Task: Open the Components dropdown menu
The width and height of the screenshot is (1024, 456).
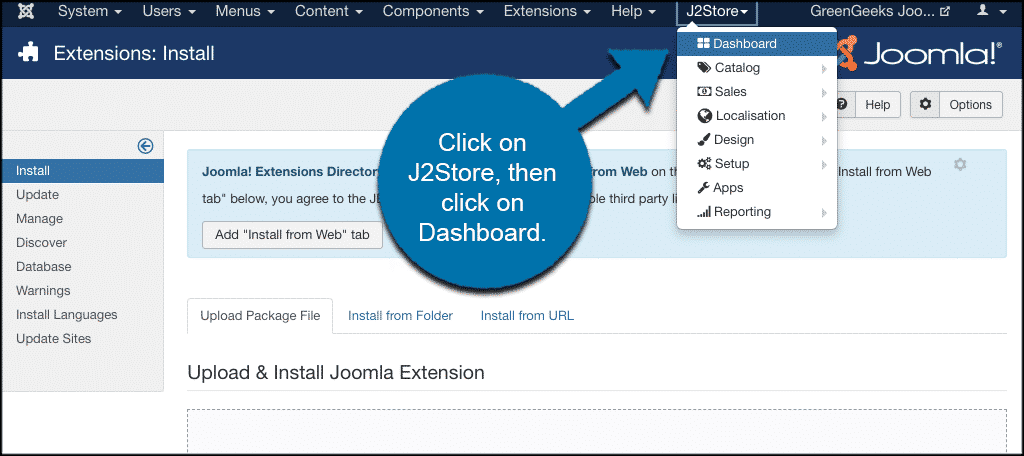Action: (x=433, y=12)
